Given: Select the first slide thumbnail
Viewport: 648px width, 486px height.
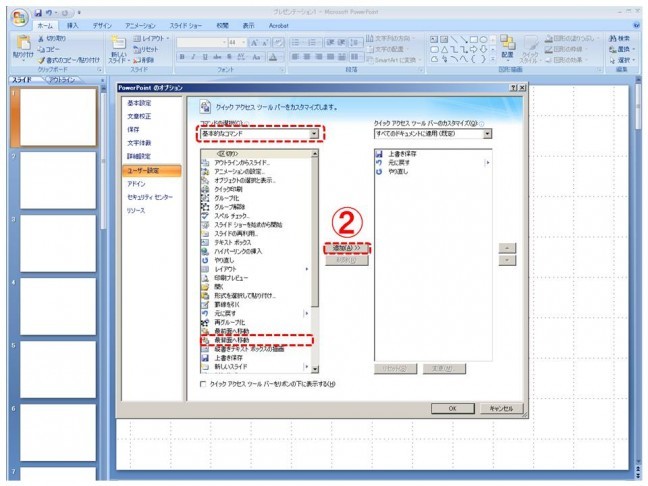Looking at the screenshot, I should point(58,115).
